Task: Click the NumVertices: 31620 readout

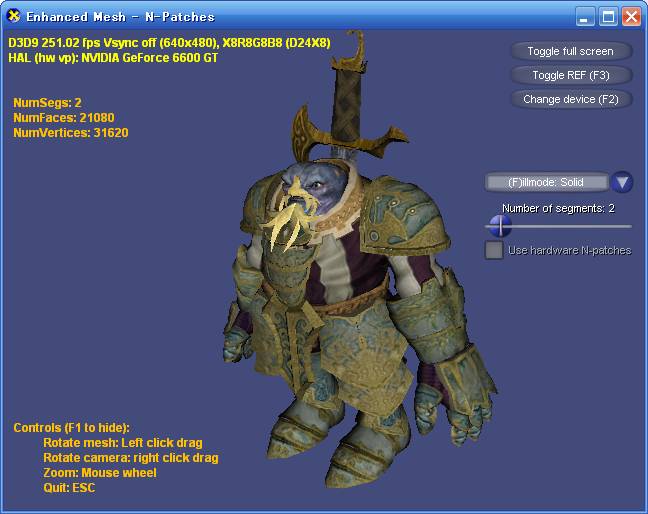Action: point(71,133)
